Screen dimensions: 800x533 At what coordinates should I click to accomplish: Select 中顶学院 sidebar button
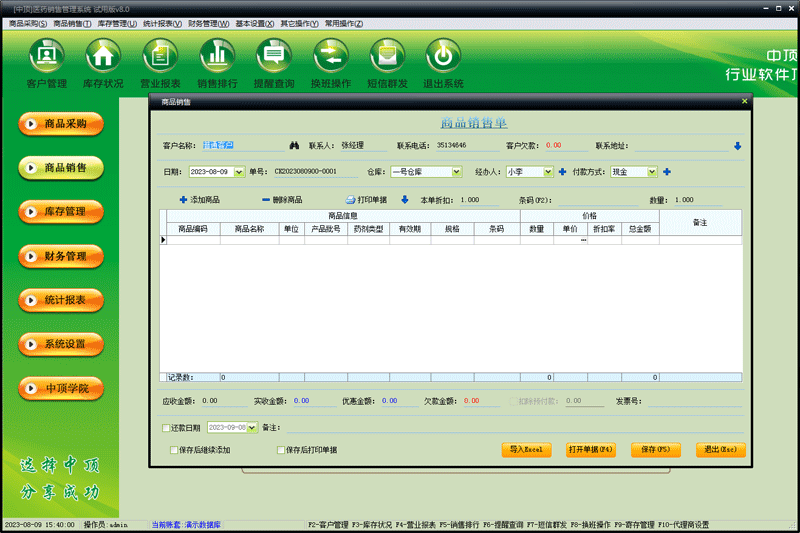[x=61, y=389]
